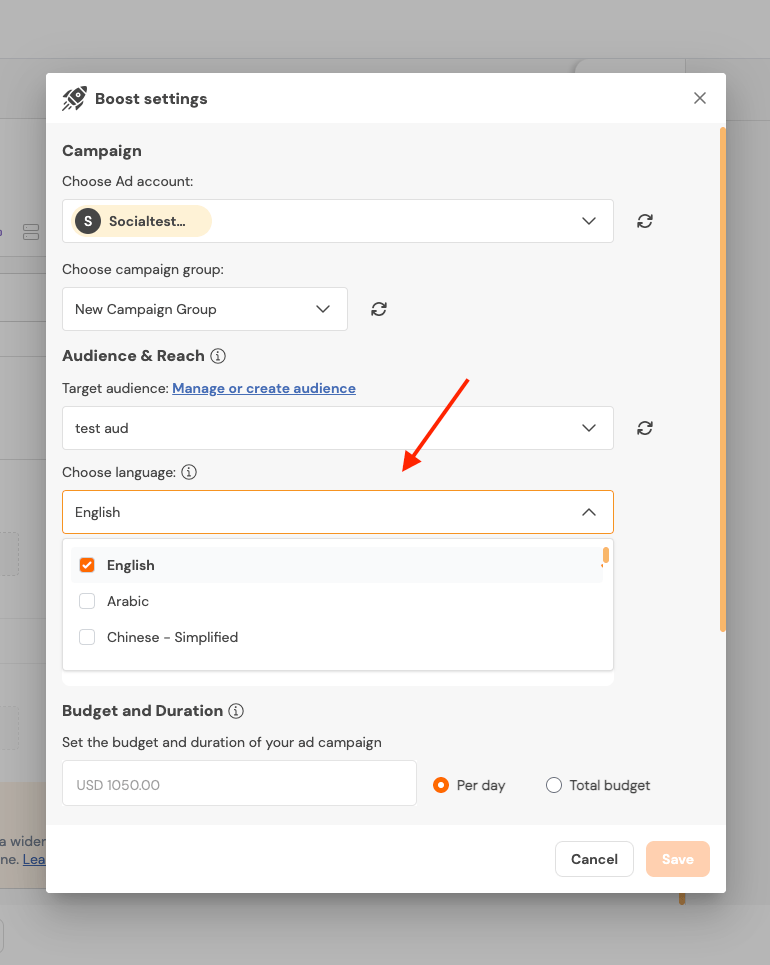Select the Total budget radio option
Image resolution: width=770 pixels, height=965 pixels.
point(554,785)
